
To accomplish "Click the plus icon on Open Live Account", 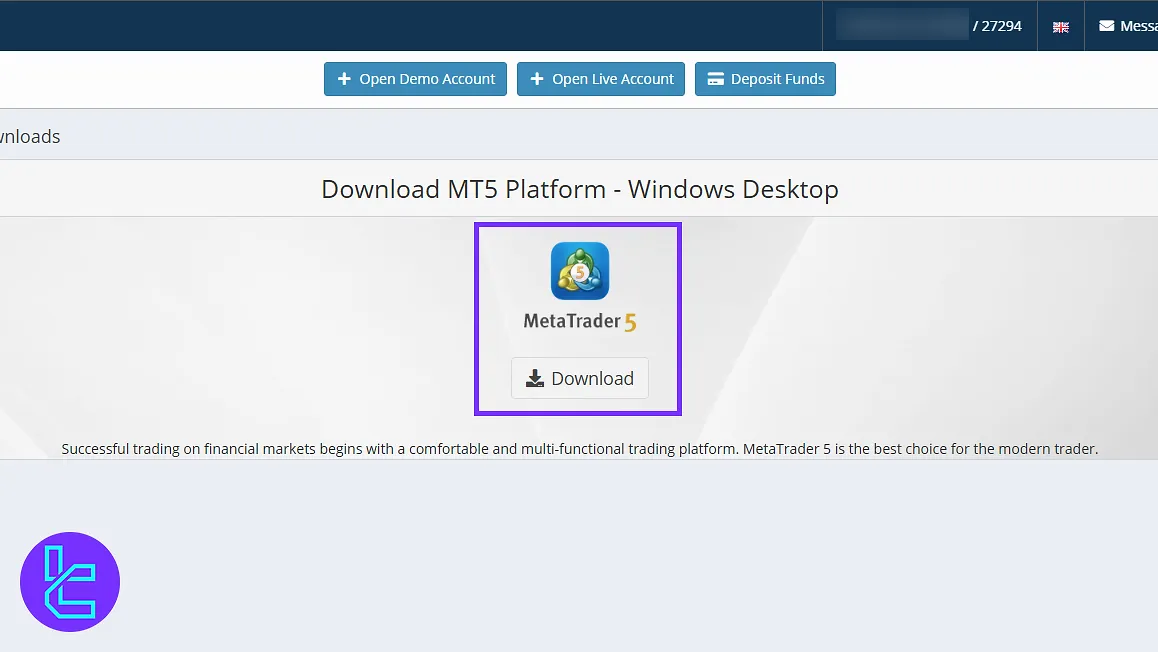I will [537, 79].
